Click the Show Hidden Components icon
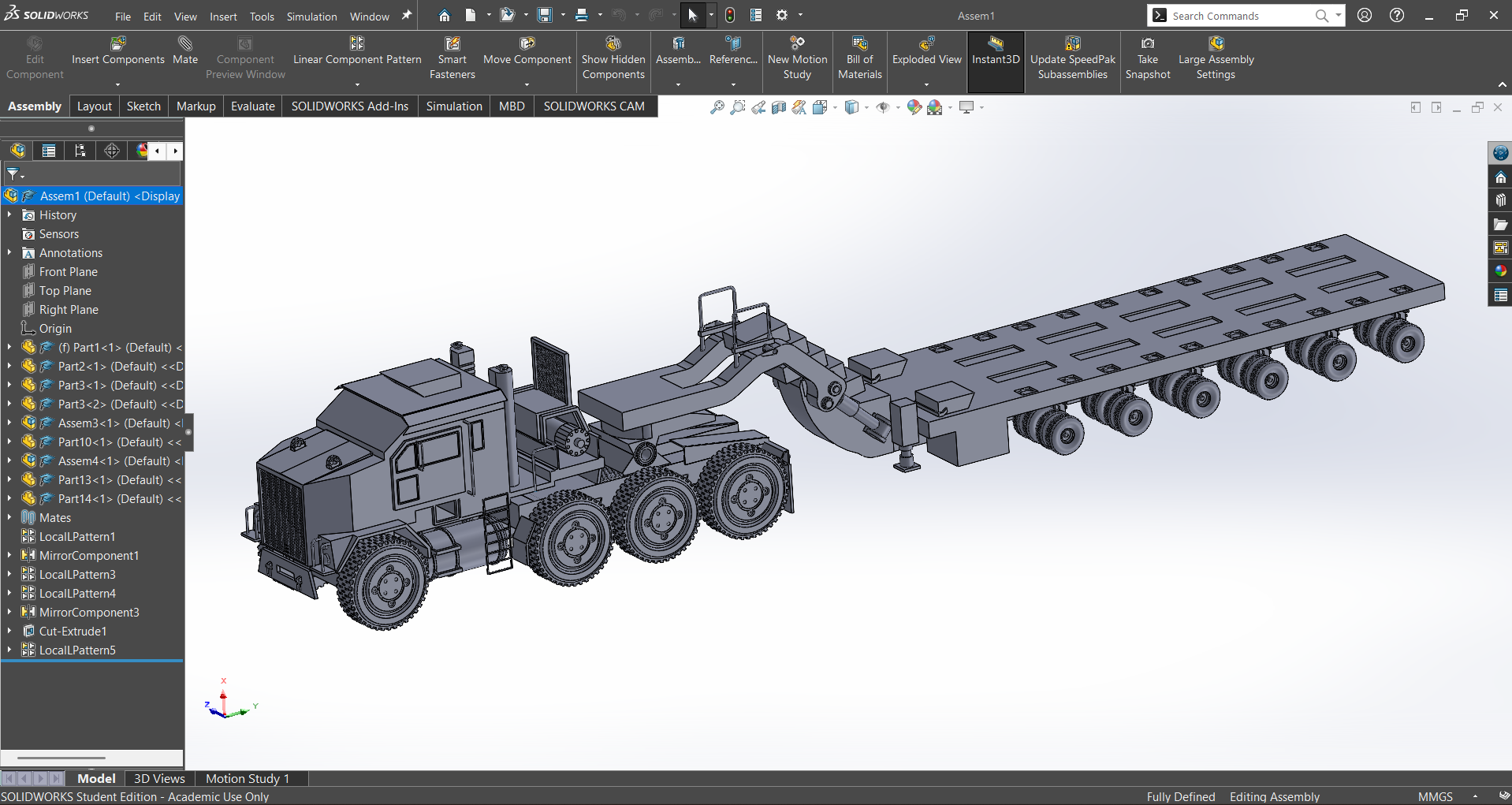Image resolution: width=1512 pixels, height=805 pixels. click(x=613, y=44)
